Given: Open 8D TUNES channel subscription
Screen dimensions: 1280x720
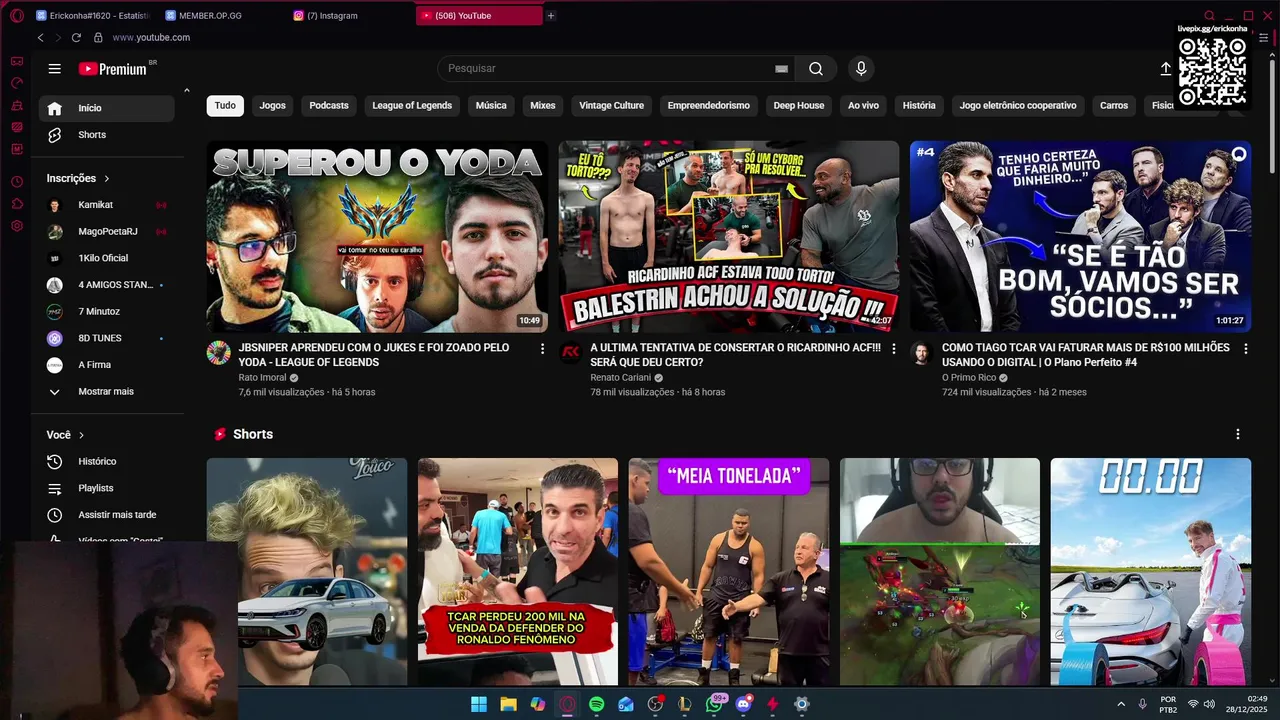Looking at the screenshot, I should (107, 338).
